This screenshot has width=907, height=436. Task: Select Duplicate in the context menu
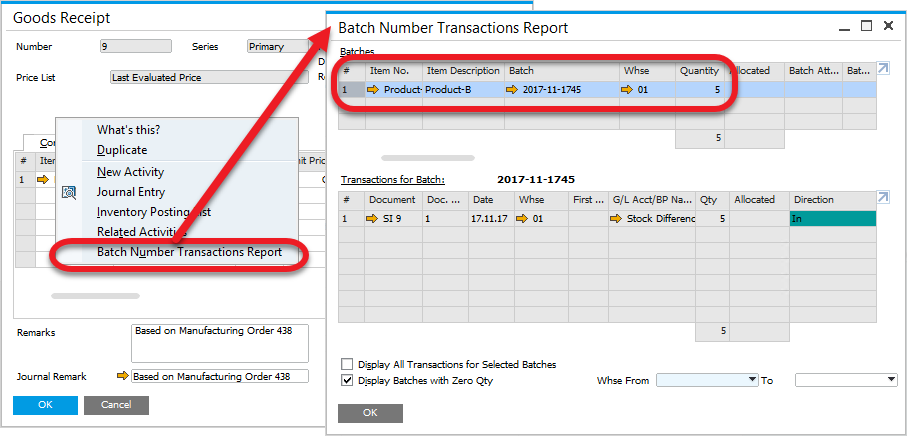[x=122, y=150]
